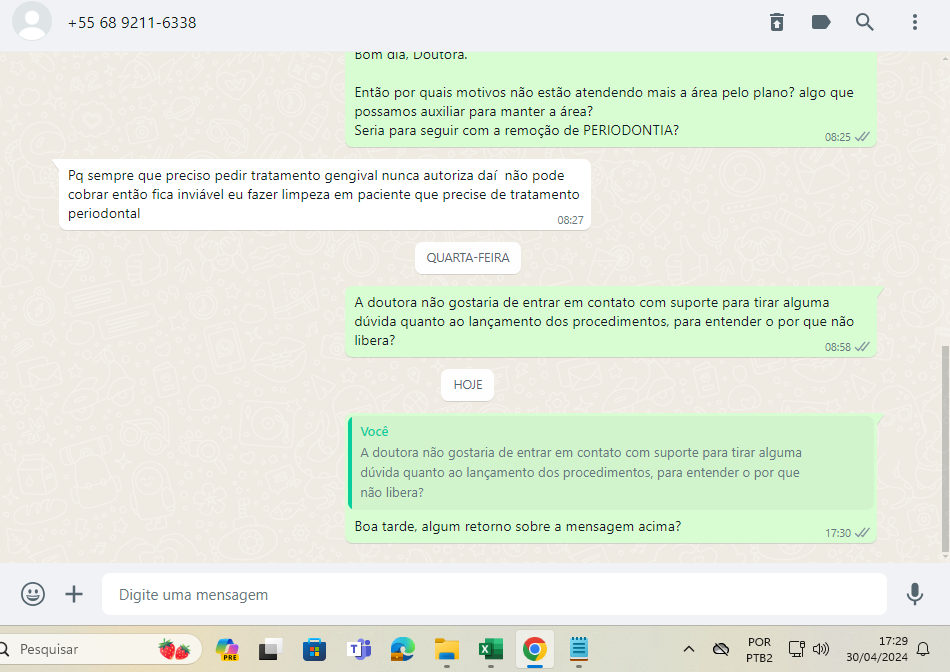Open File Explorer from taskbar
The image size is (950, 672).
(447, 649)
